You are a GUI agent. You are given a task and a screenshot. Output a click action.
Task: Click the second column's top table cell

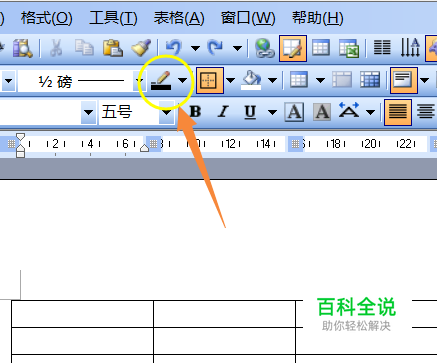(224, 314)
